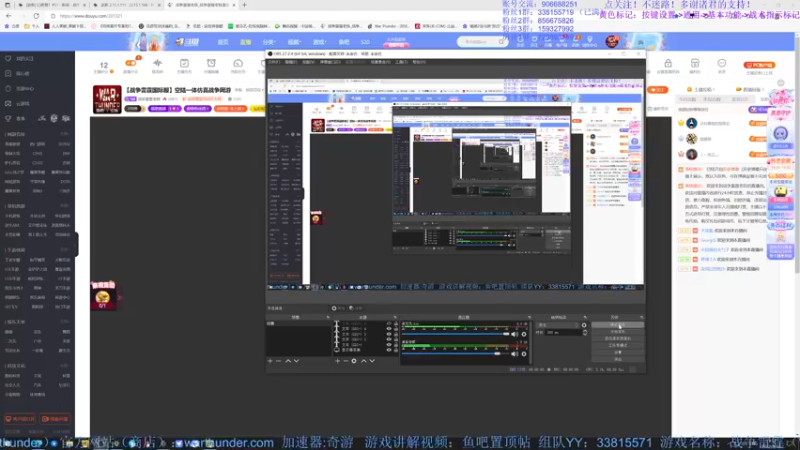Move scene up in OBS Scenes panel
Image resolution: width=800 pixels, height=450 pixels.
[x=288, y=361]
